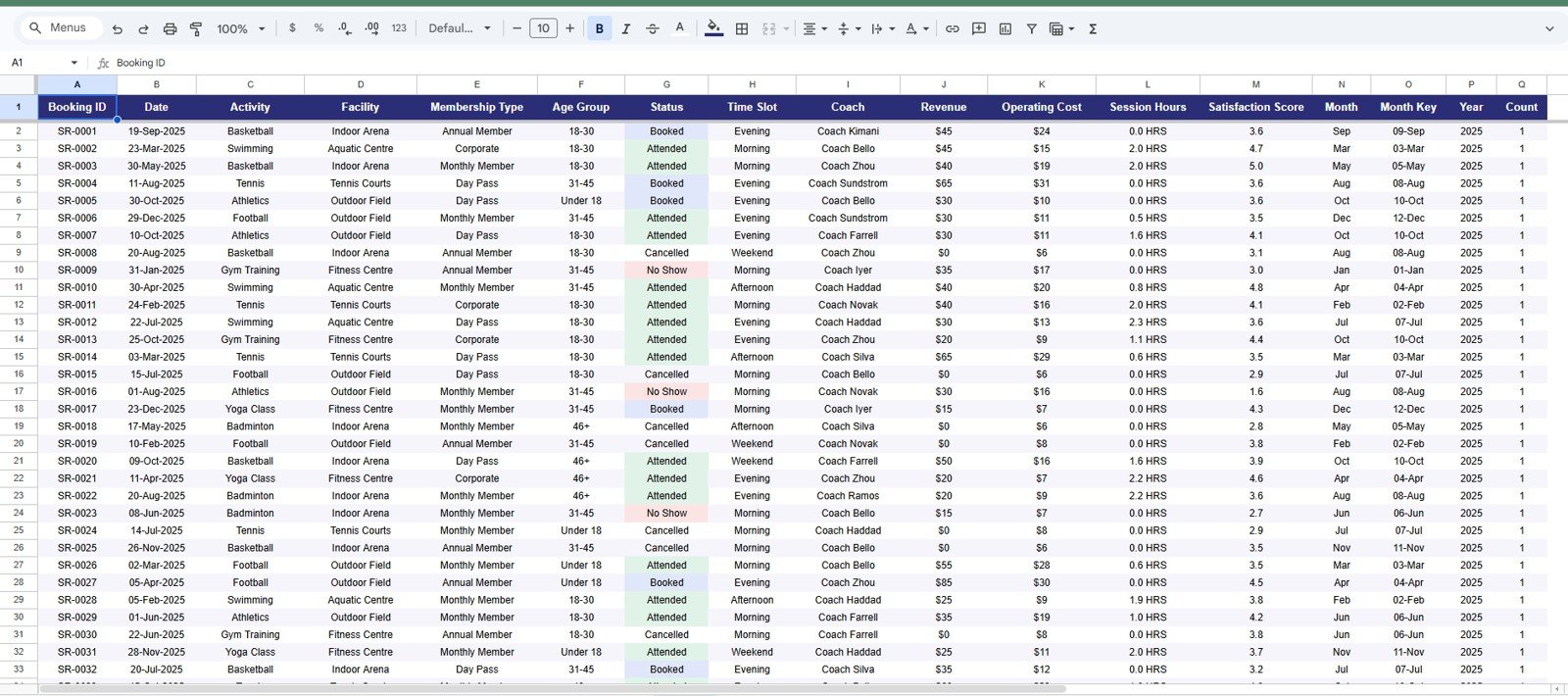Select cell SR-0020
Viewport: 1568px width, 696px height.
pos(77,461)
